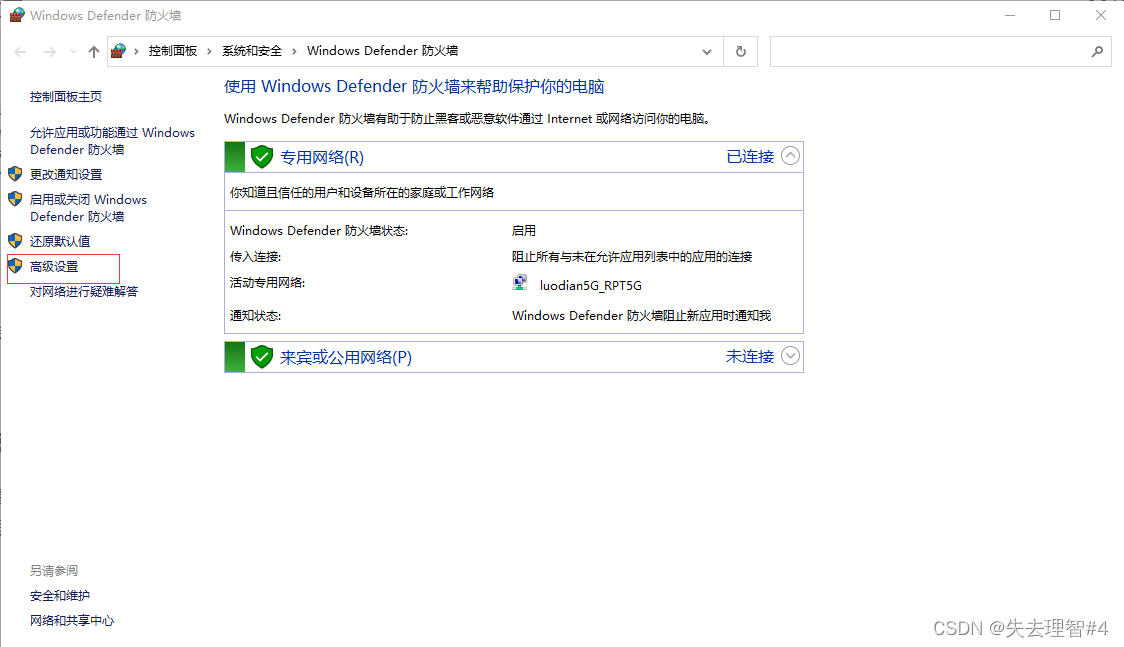1124x647 pixels.
Task: Open 允许应用或功能通过 Windows Defender 防火墙
Action: tap(112, 141)
